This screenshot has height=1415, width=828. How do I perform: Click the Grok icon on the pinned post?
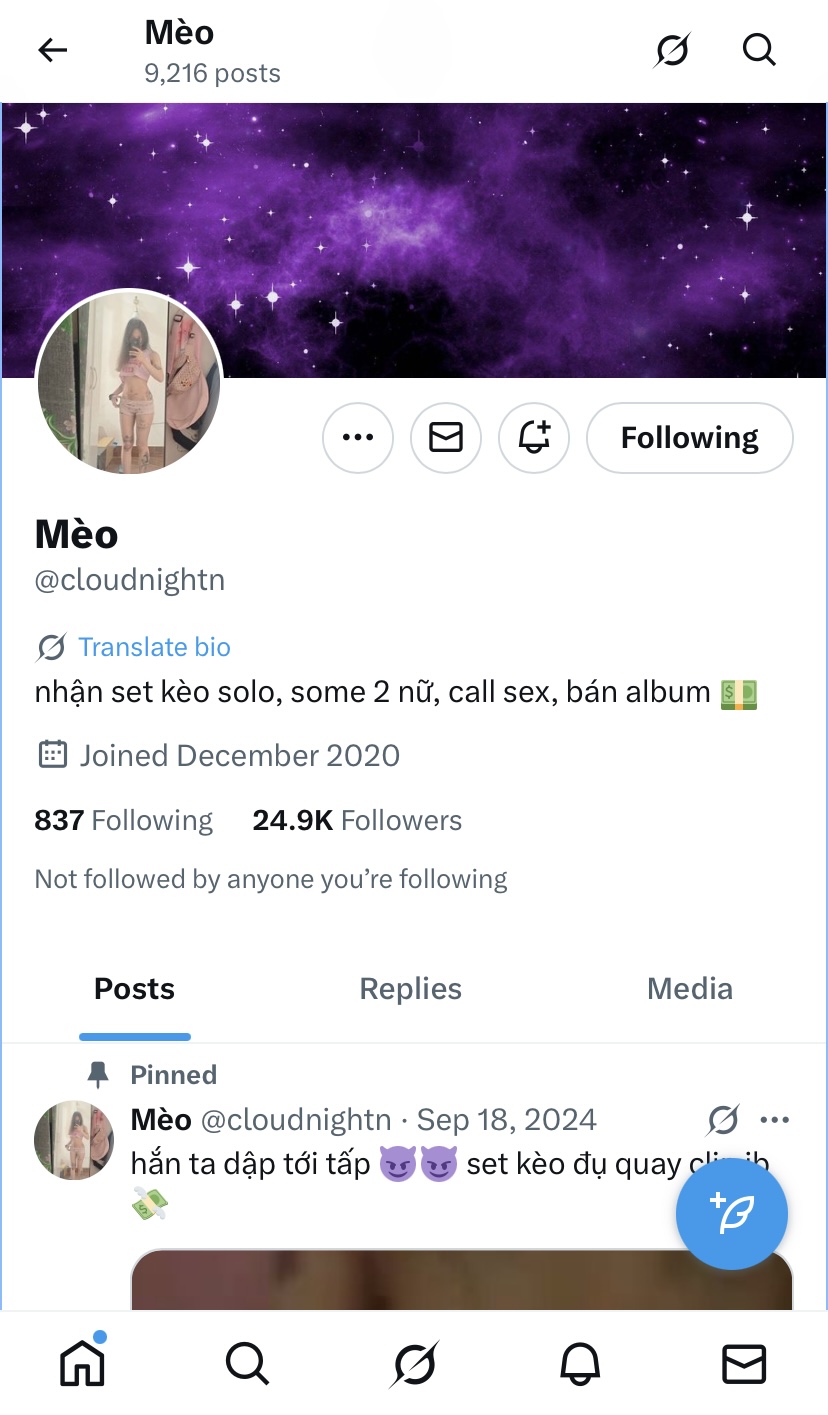click(723, 1120)
